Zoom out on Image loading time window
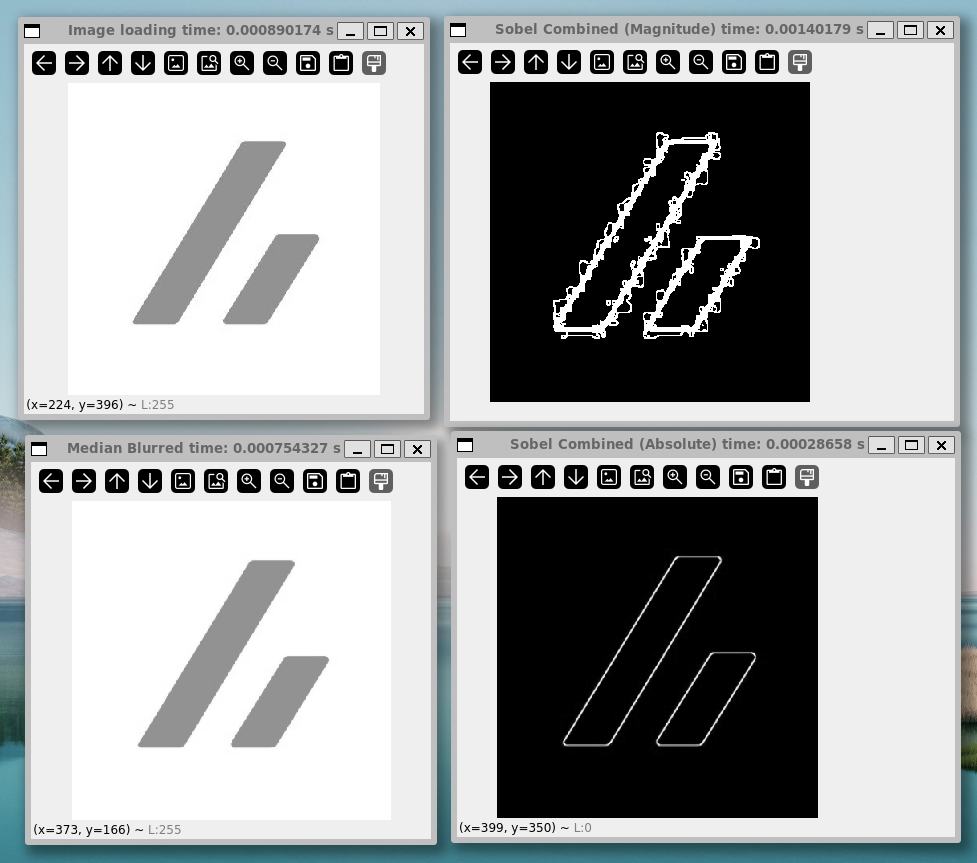The image size is (977, 863). click(x=275, y=63)
